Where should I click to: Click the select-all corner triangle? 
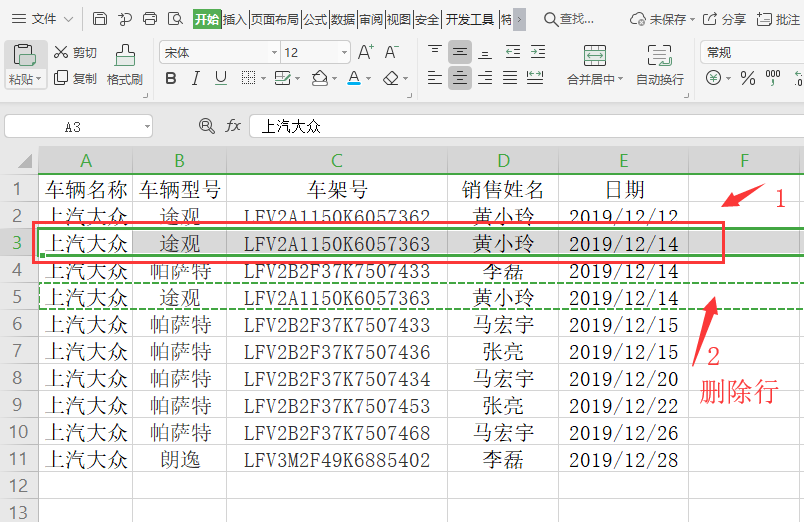[x=26, y=161]
